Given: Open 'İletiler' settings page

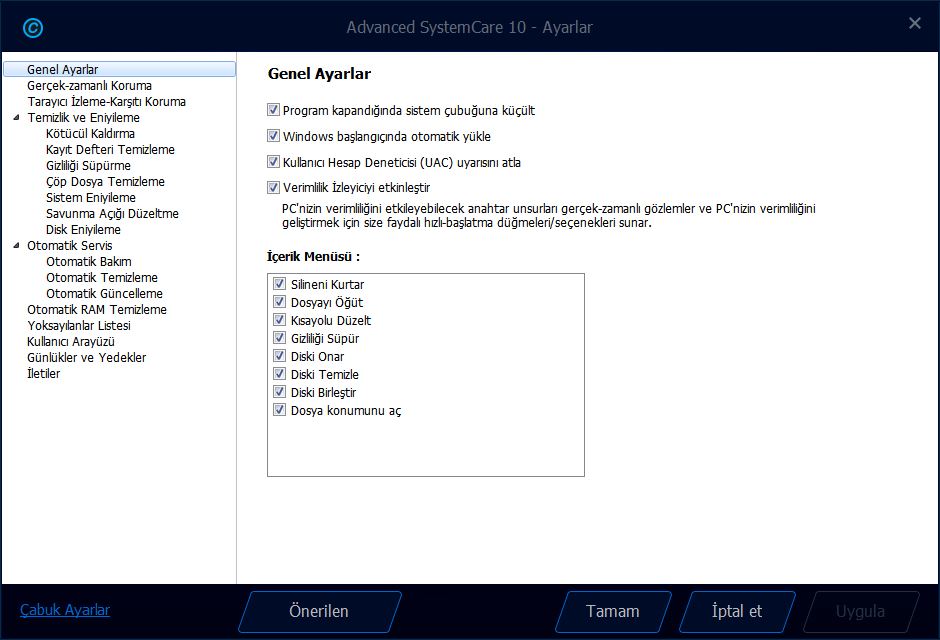Looking at the screenshot, I should [x=44, y=373].
